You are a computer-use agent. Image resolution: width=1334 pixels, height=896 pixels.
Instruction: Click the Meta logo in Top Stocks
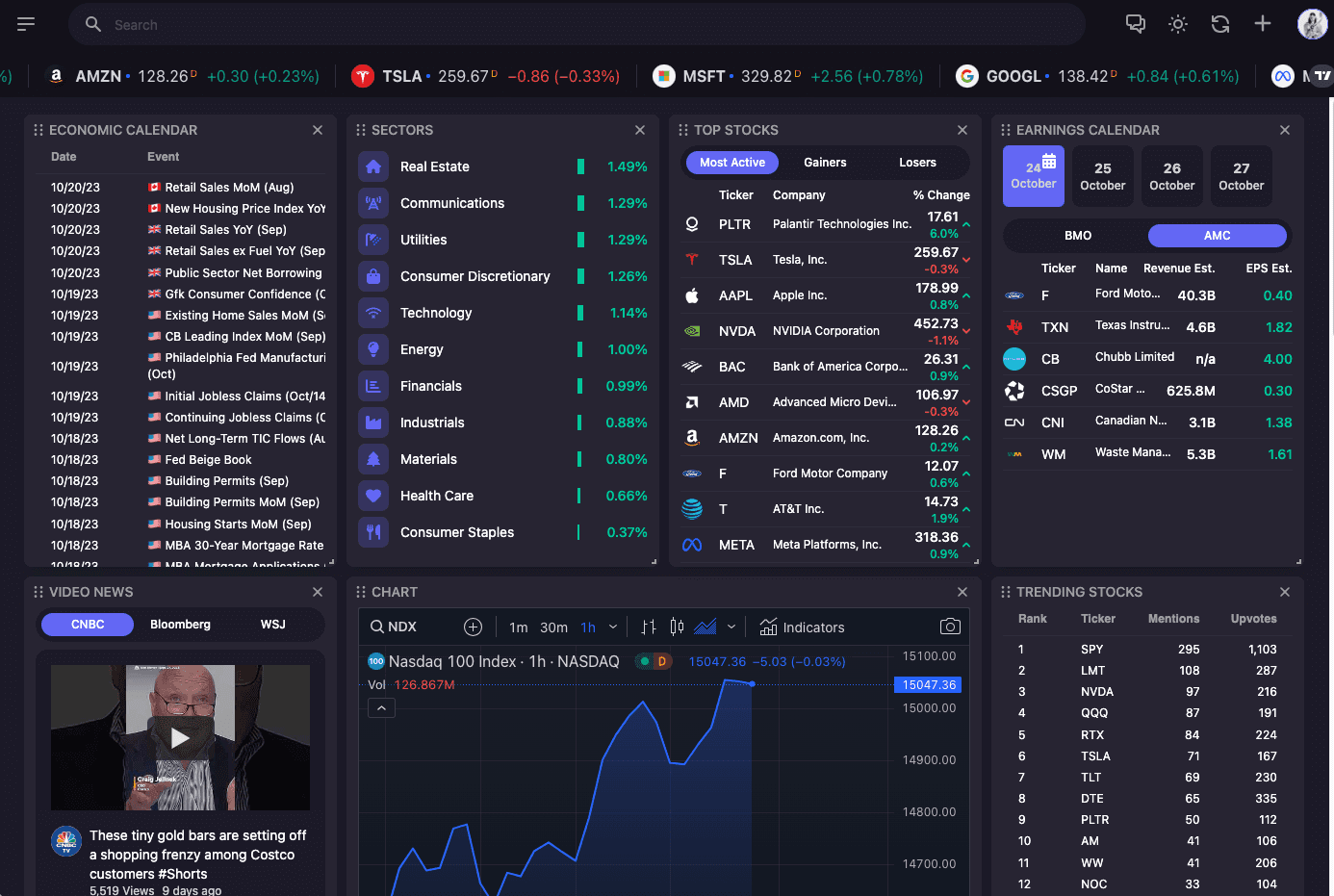pyautogui.click(x=692, y=545)
